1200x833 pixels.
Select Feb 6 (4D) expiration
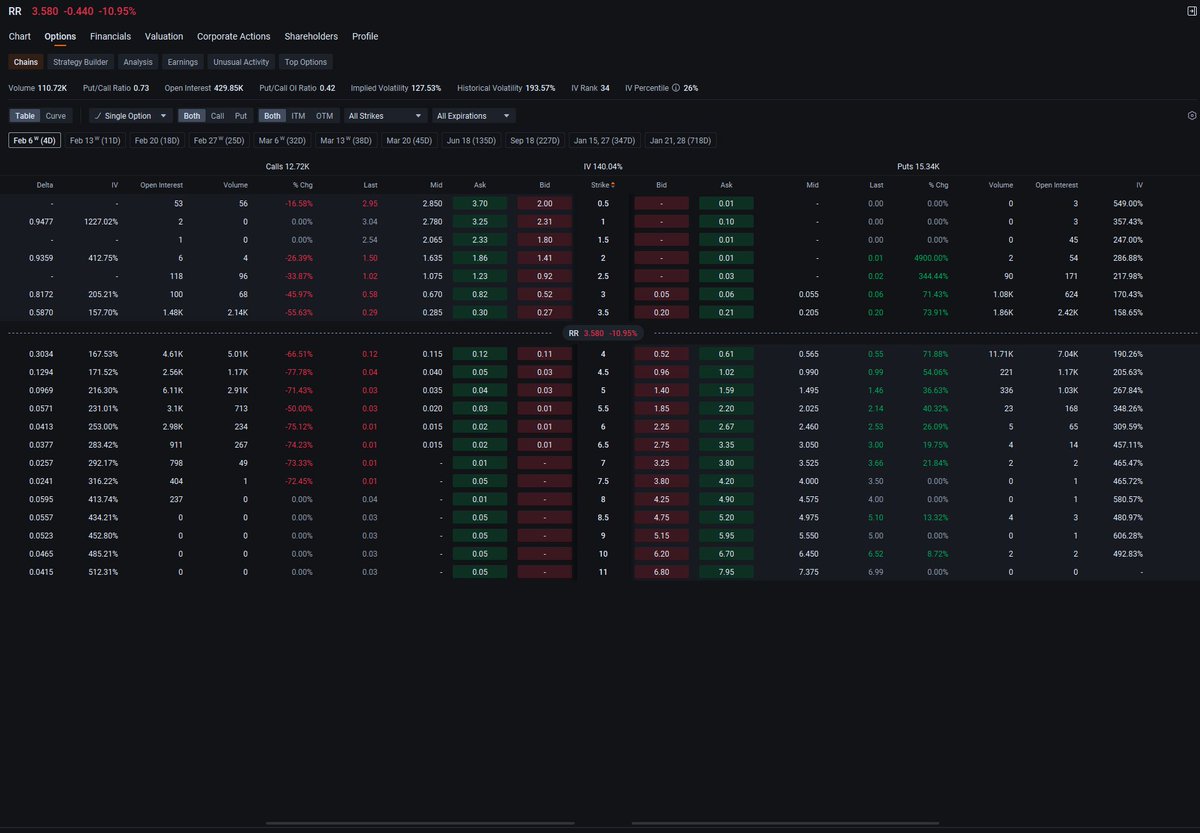(35, 141)
